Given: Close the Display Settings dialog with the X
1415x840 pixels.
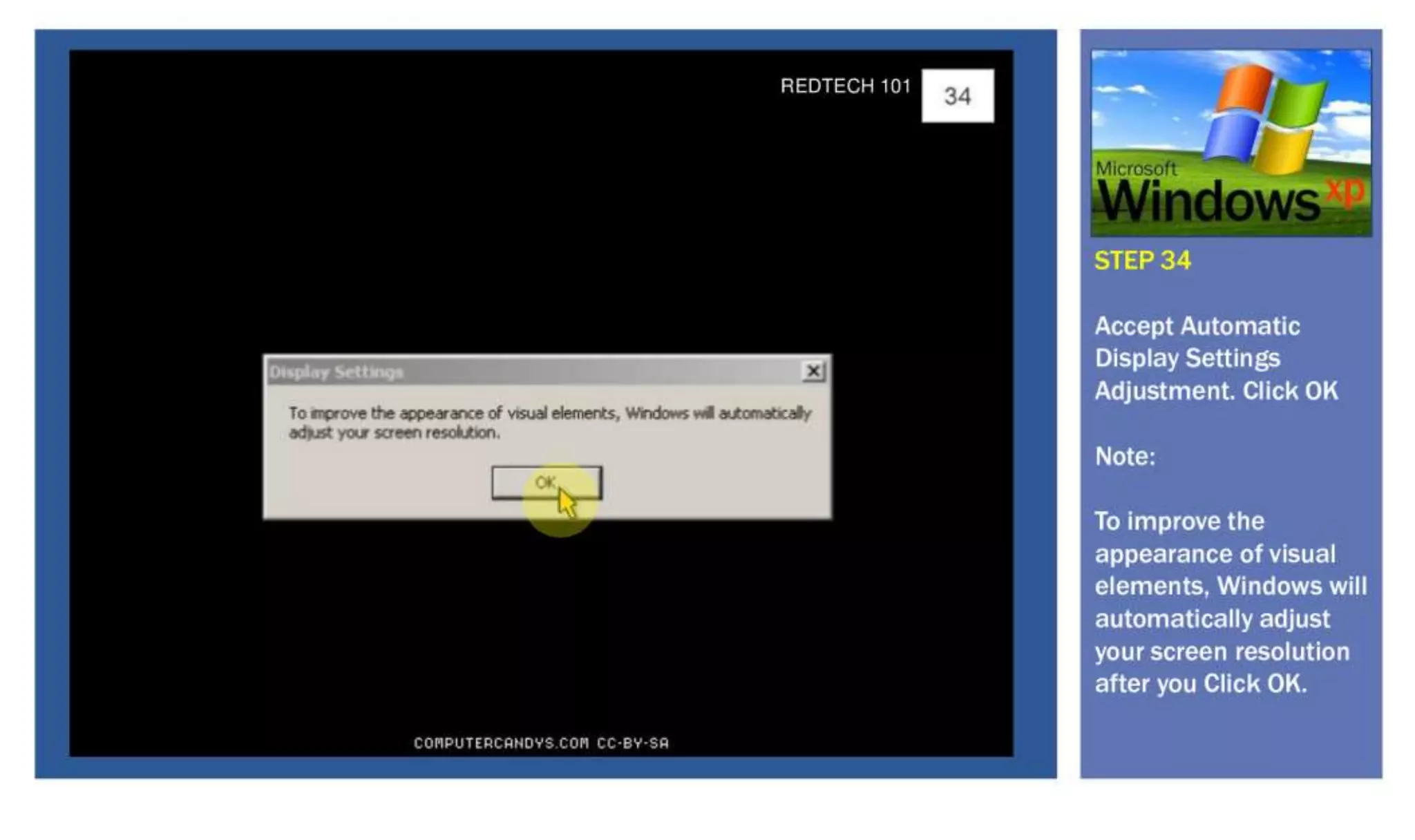Looking at the screenshot, I should pos(814,372).
